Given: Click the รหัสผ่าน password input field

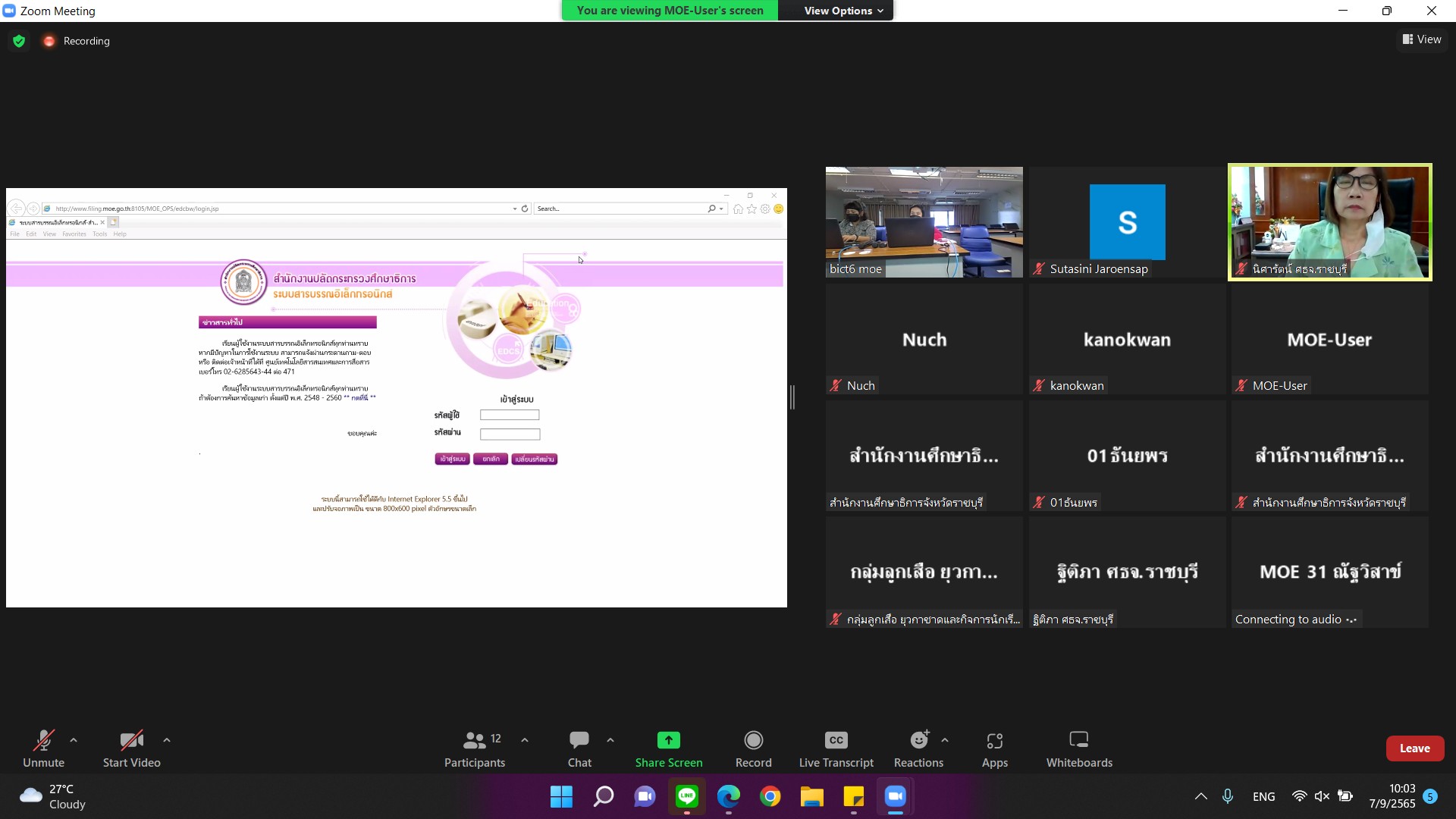Looking at the screenshot, I should tap(510, 435).
